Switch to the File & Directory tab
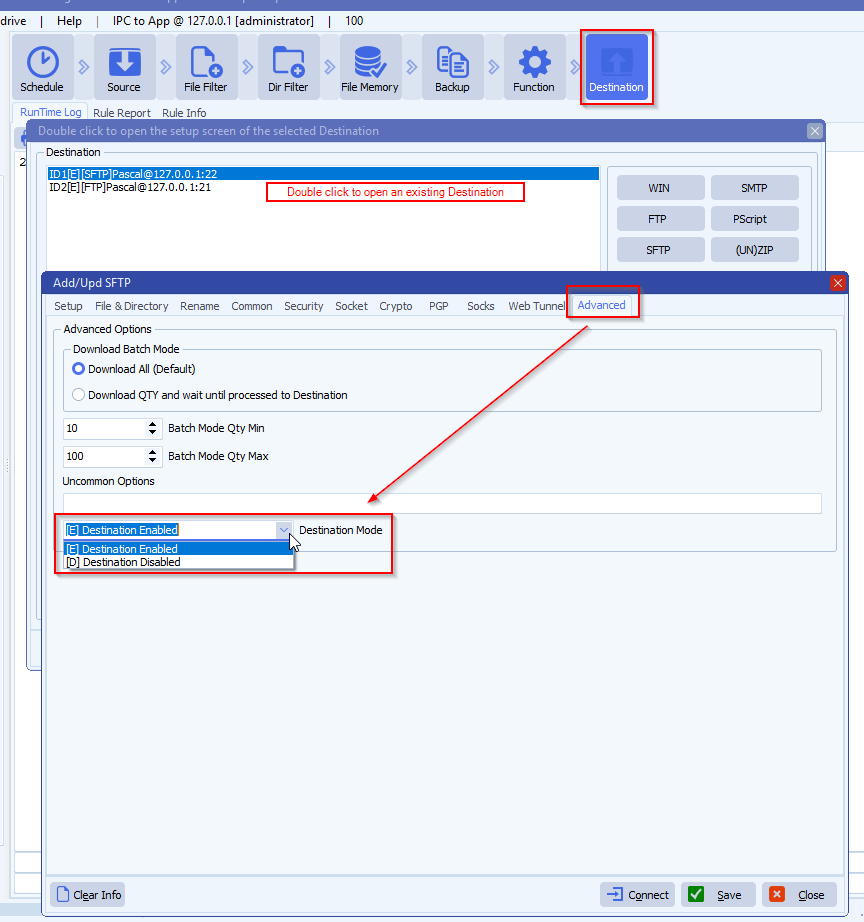Viewport: 864px width, 922px height. [x=132, y=306]
